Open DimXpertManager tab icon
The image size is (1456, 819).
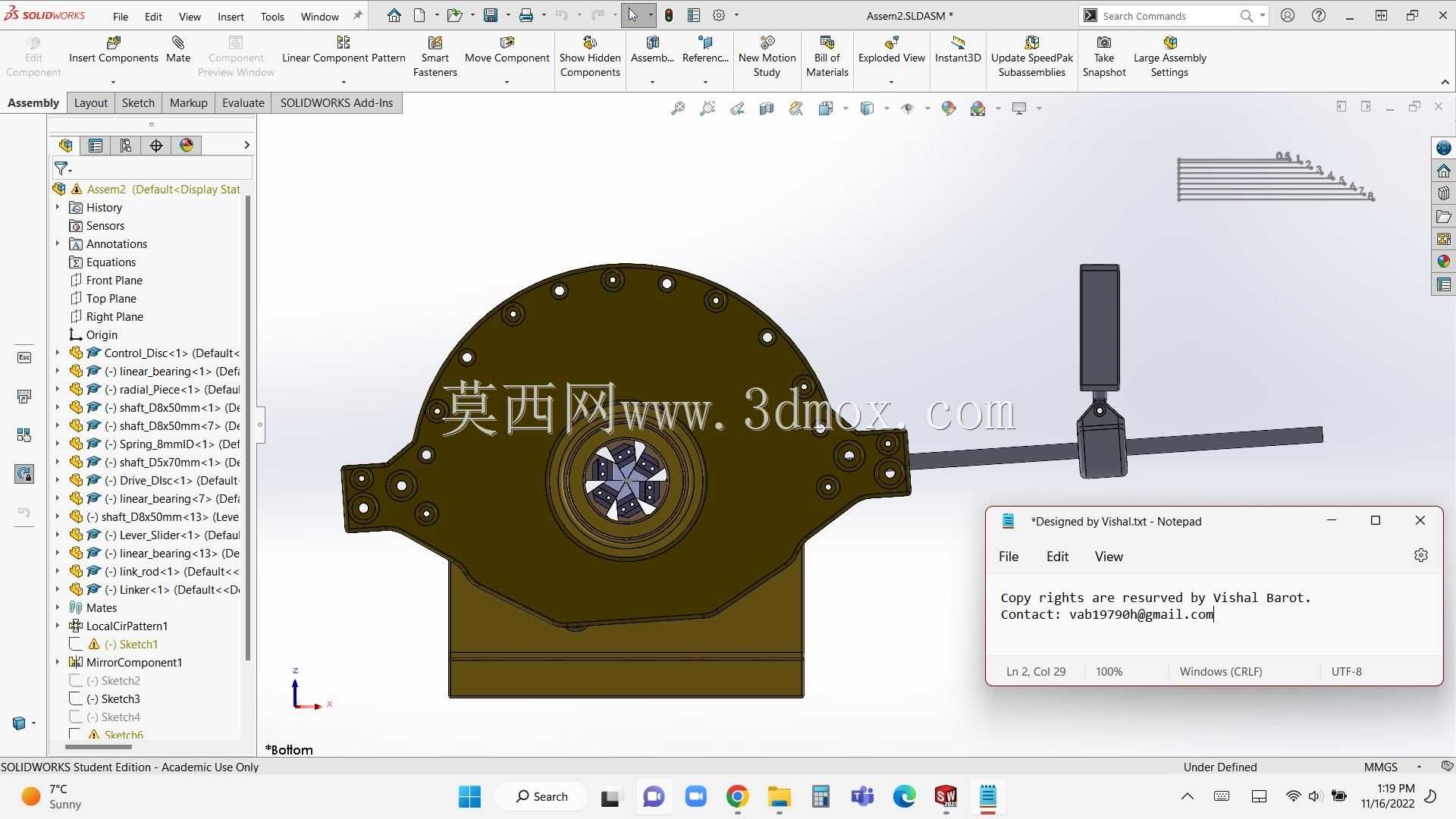coord(156,145)
